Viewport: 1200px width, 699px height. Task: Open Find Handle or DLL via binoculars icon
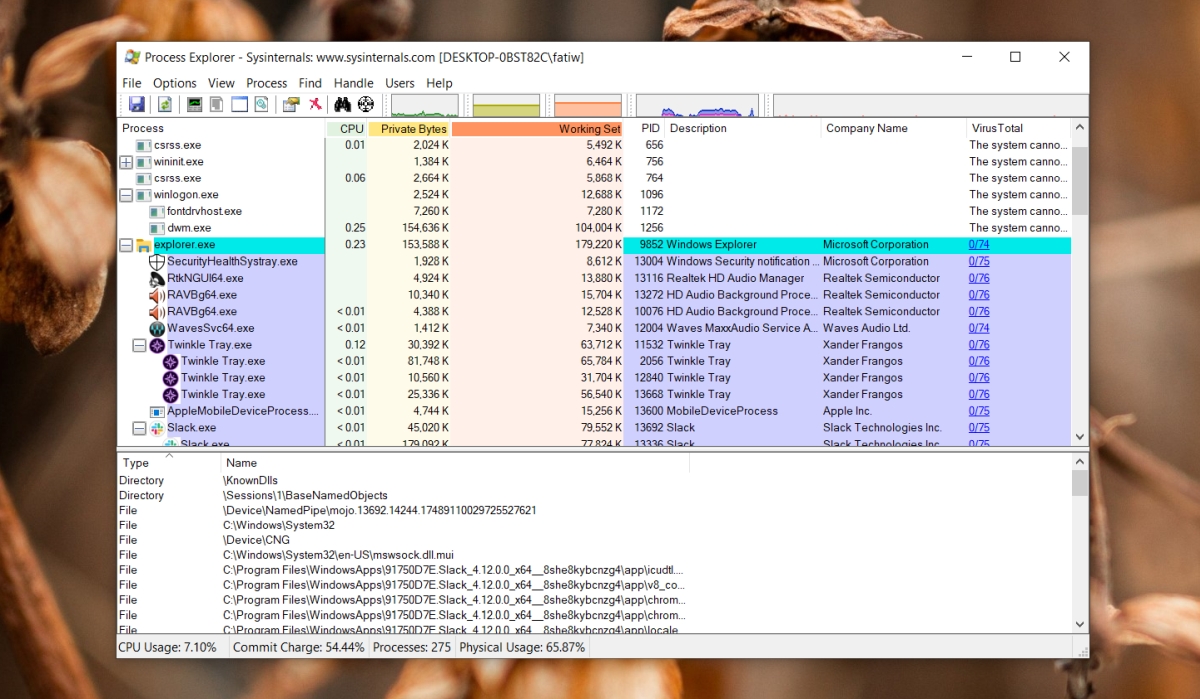click(341, 104)
